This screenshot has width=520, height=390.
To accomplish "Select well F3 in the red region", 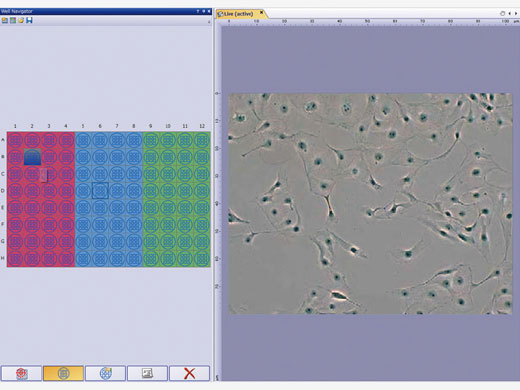I will coord(49,225).
